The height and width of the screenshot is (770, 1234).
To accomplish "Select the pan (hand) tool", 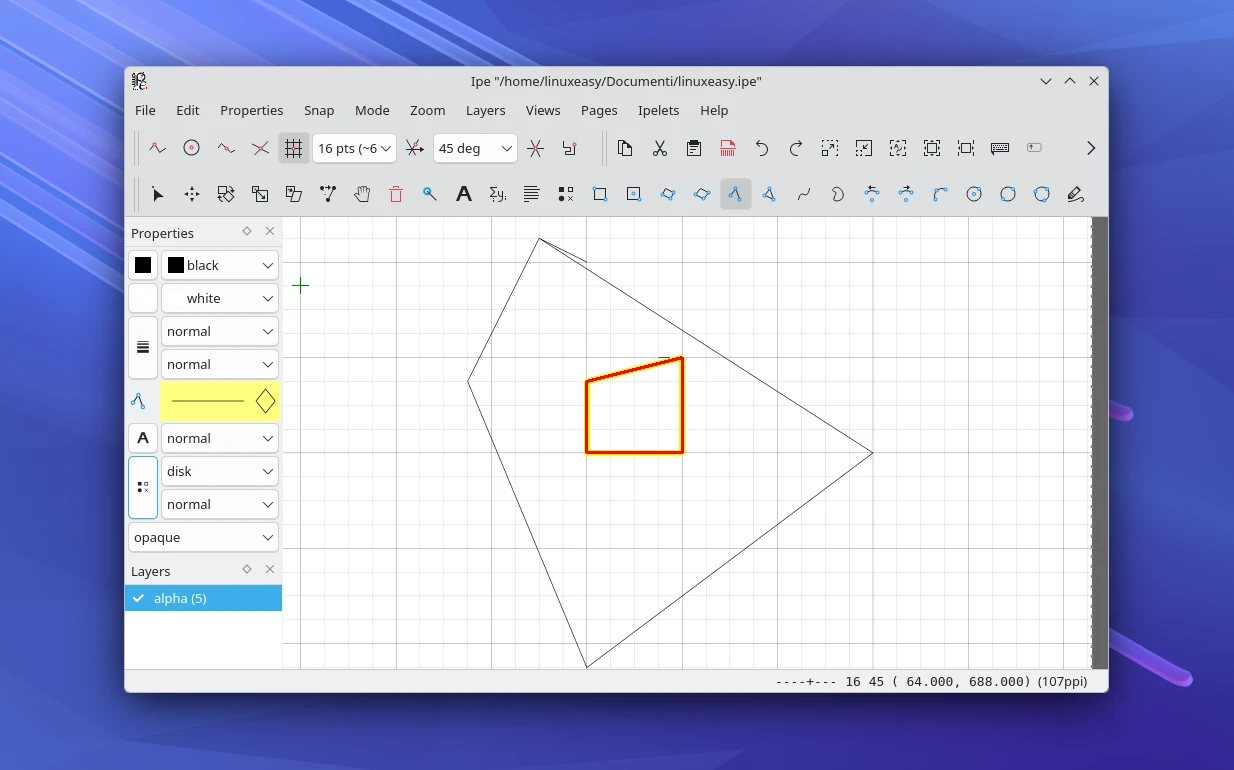I will [x=362, y=194].
